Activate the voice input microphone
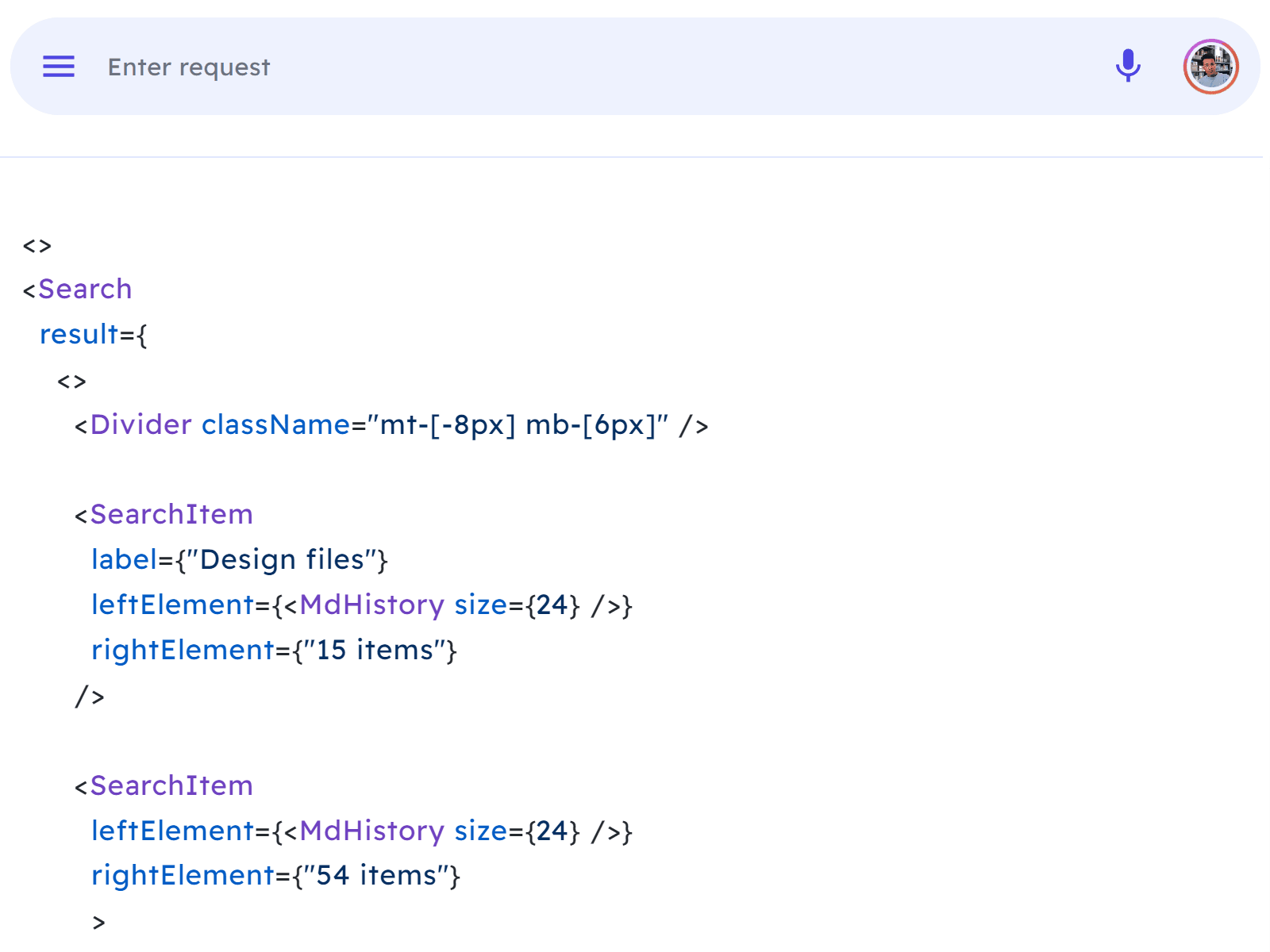 pos(1128,67)
